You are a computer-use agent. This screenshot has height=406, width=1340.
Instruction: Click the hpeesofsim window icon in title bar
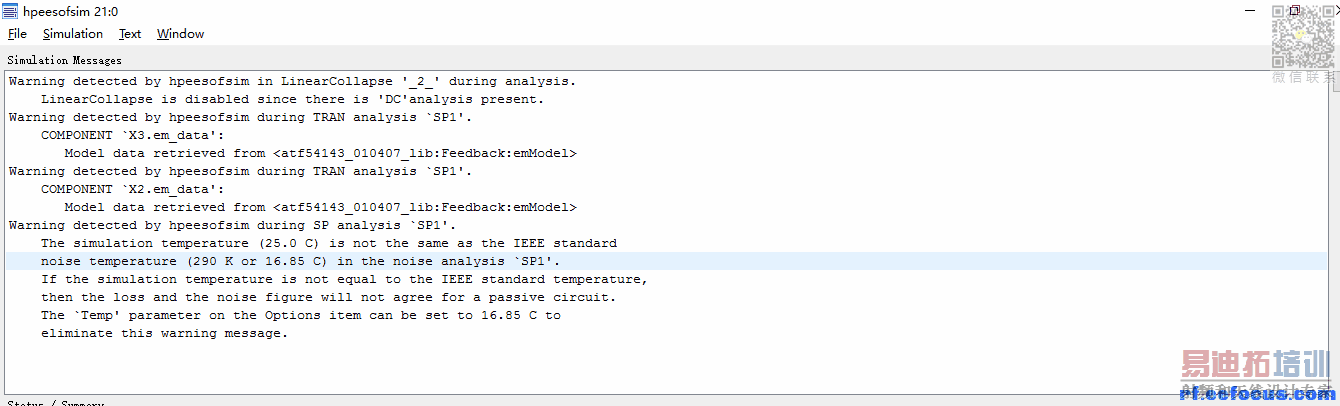coord(10,11)
